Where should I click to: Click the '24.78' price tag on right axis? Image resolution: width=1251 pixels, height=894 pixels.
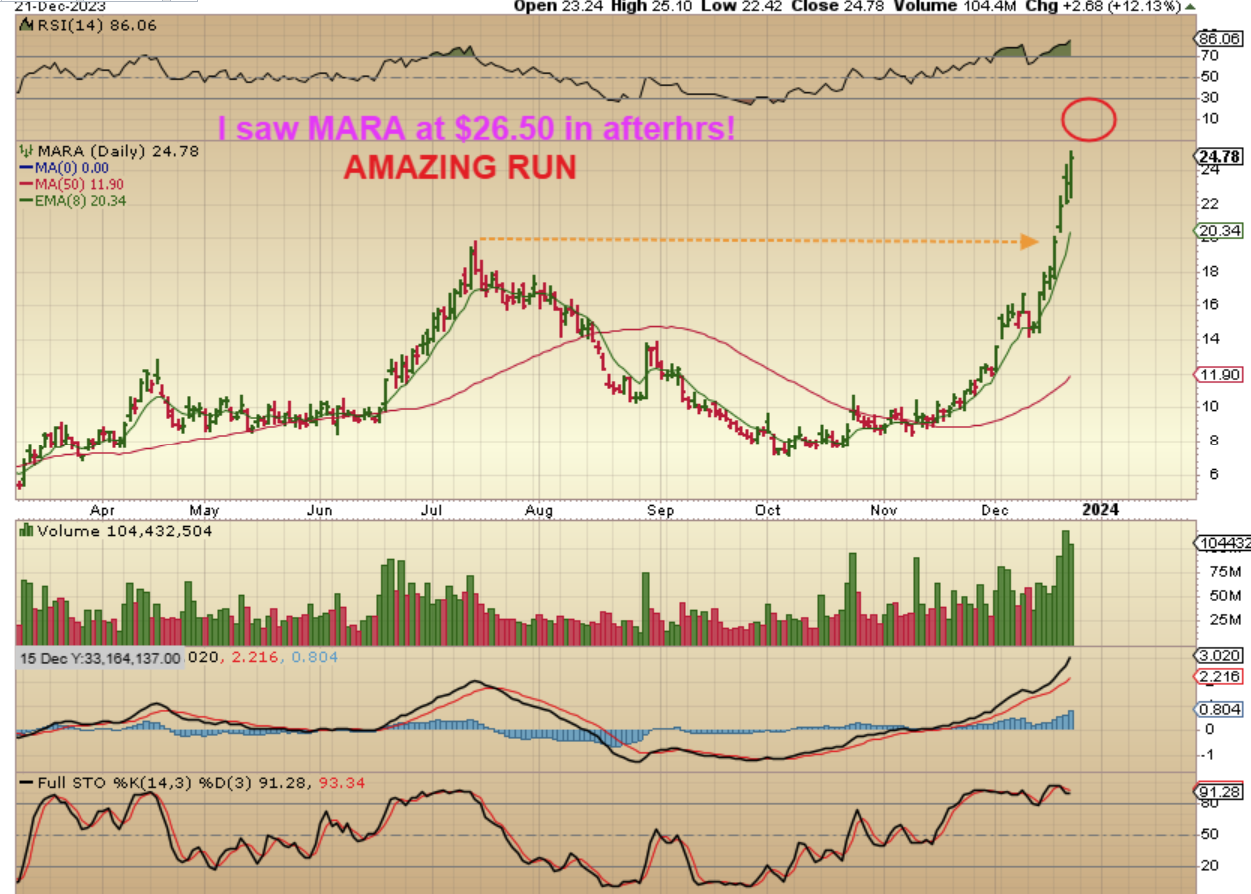[x=1220, y=155]
